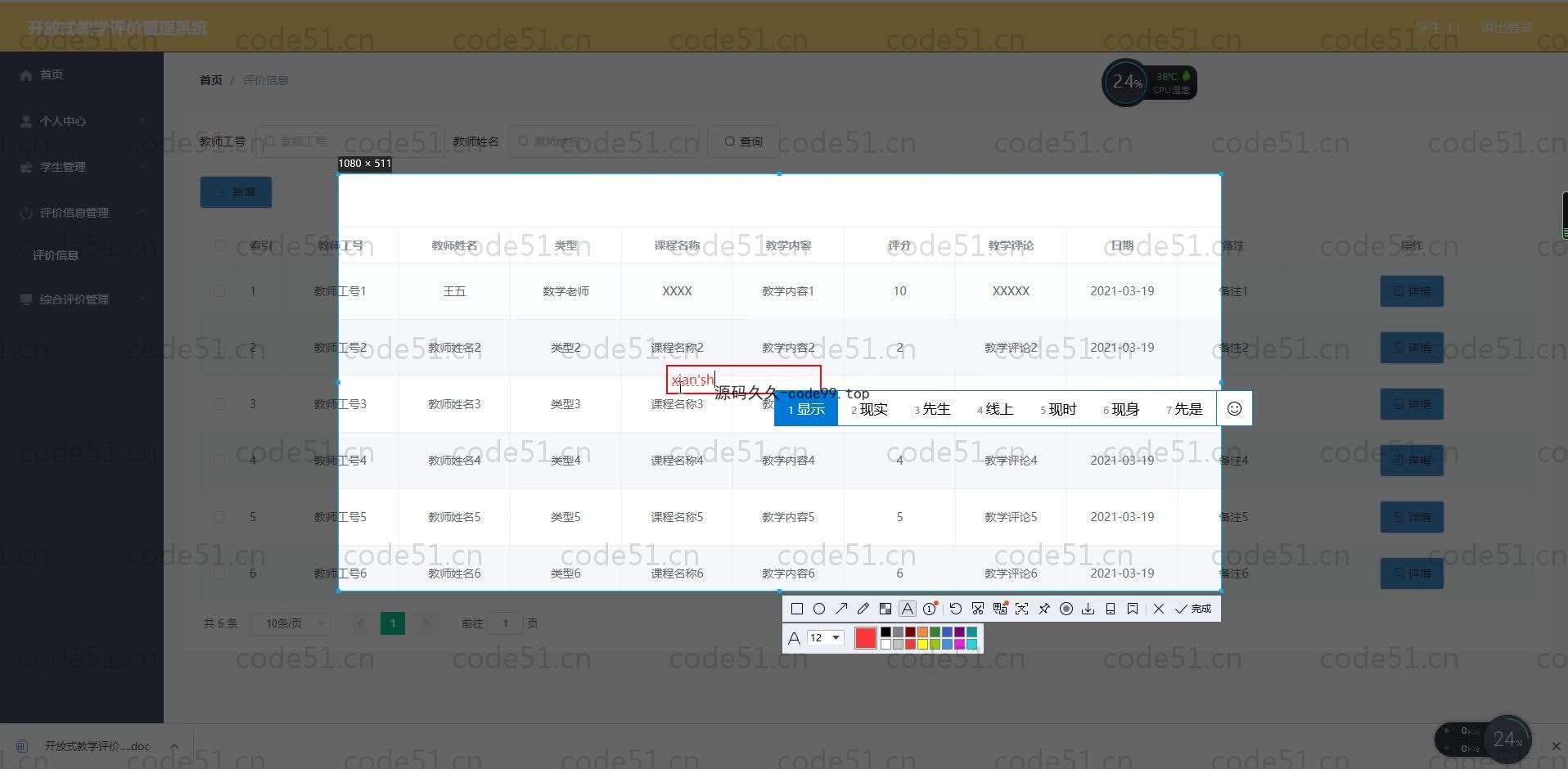The height and width of the screenshot is (769, 1568).
Task: Choose IME candidate 6 现身
Action: pos(1121,409)
